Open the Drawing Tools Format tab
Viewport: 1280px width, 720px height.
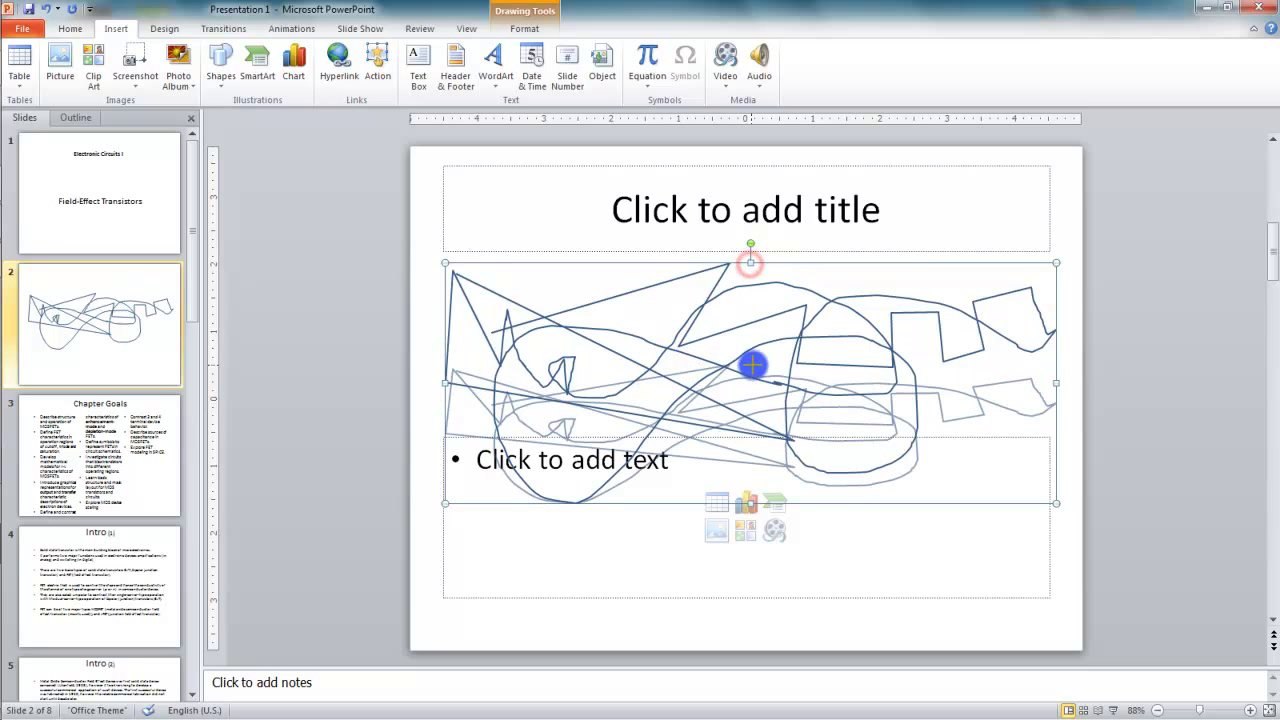coord(524,29)
